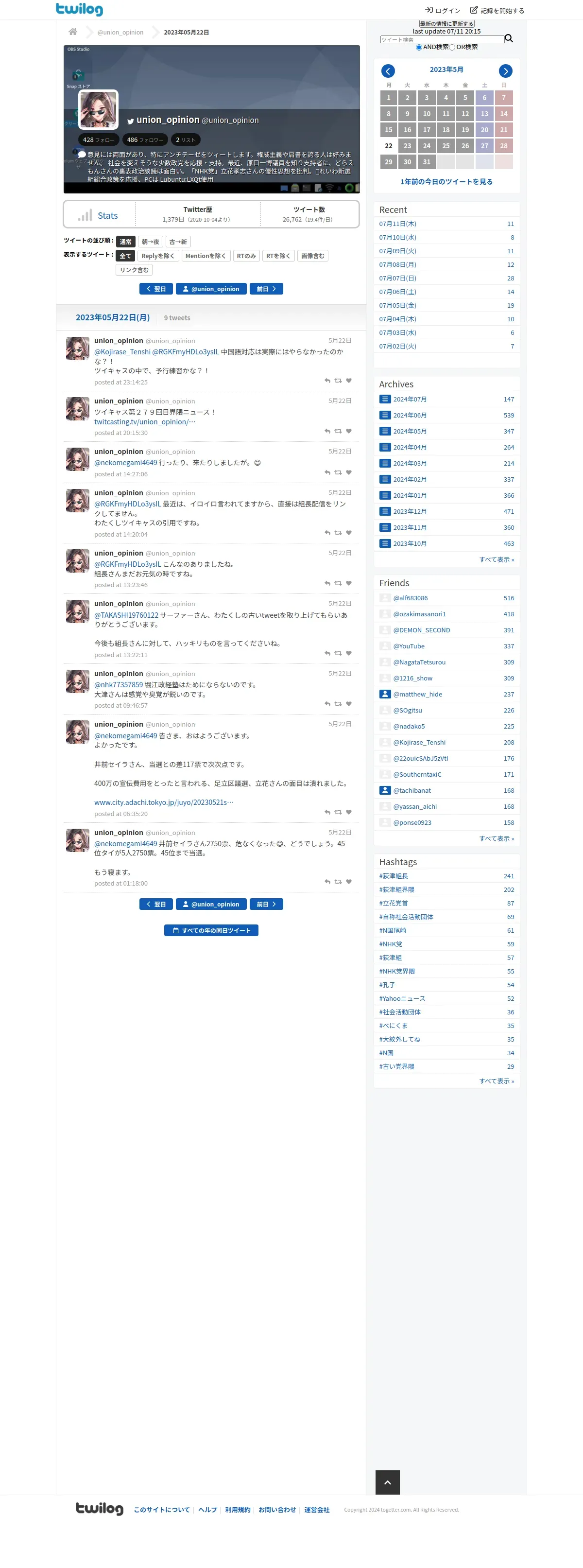583x1568 pixels.
Task: Click すべての年の同日ツイート button
Action: [x=211, y=930]
